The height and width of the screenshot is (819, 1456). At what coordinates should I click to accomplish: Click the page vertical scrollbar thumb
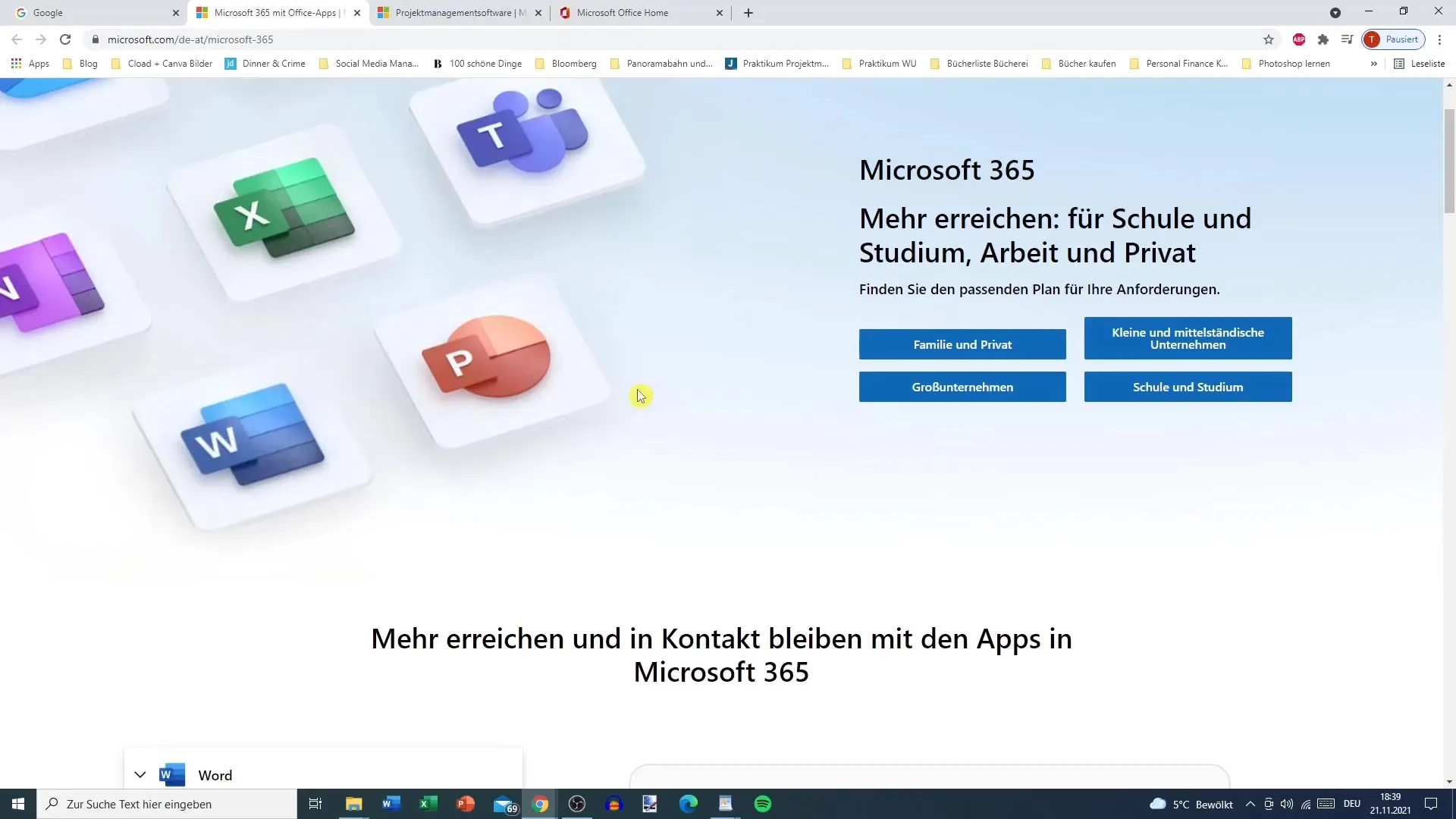[1449, 161]
